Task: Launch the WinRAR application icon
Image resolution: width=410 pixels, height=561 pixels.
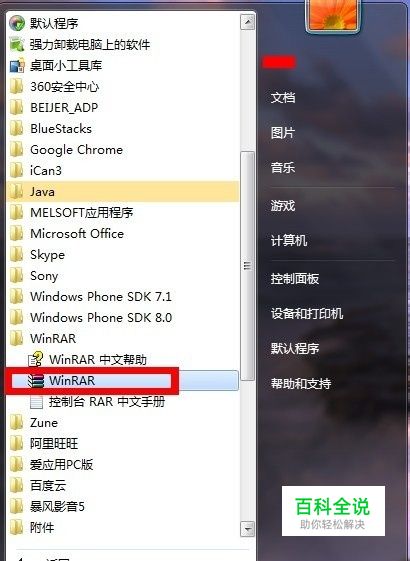Action: 36,381
